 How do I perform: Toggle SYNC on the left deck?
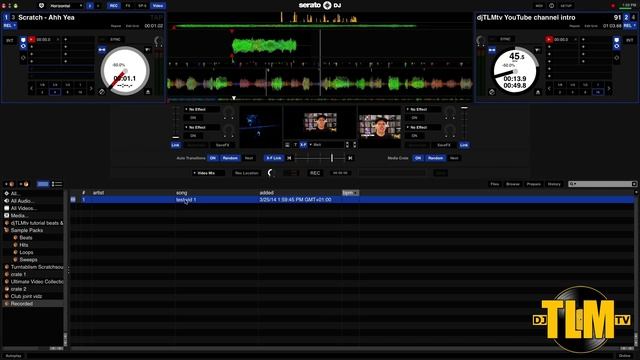pyautogui.click(x=115, y=40)
